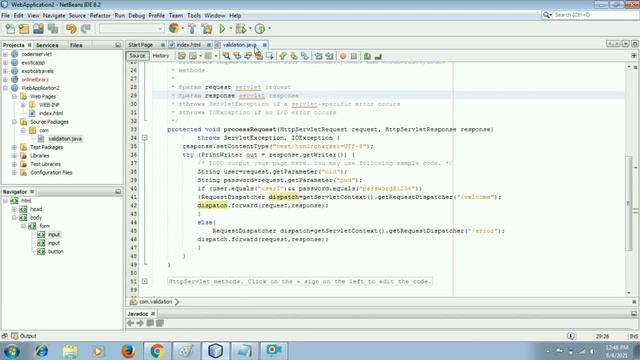Image resolution: width=640 pixels, height=360 pixels.
Task: Click the Toggle Rectangular Selection icon
Action: [269, 56]
